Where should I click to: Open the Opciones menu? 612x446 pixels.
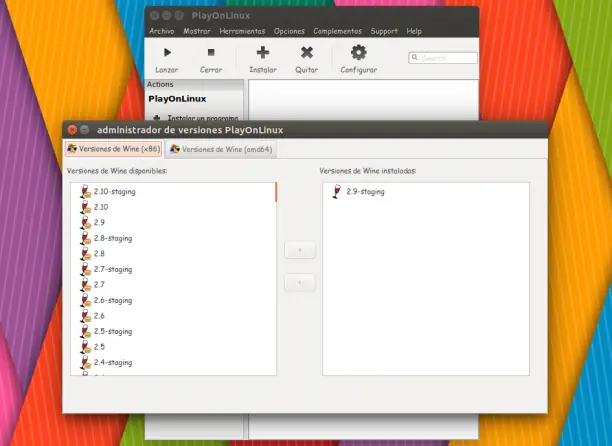coord(289,31)
